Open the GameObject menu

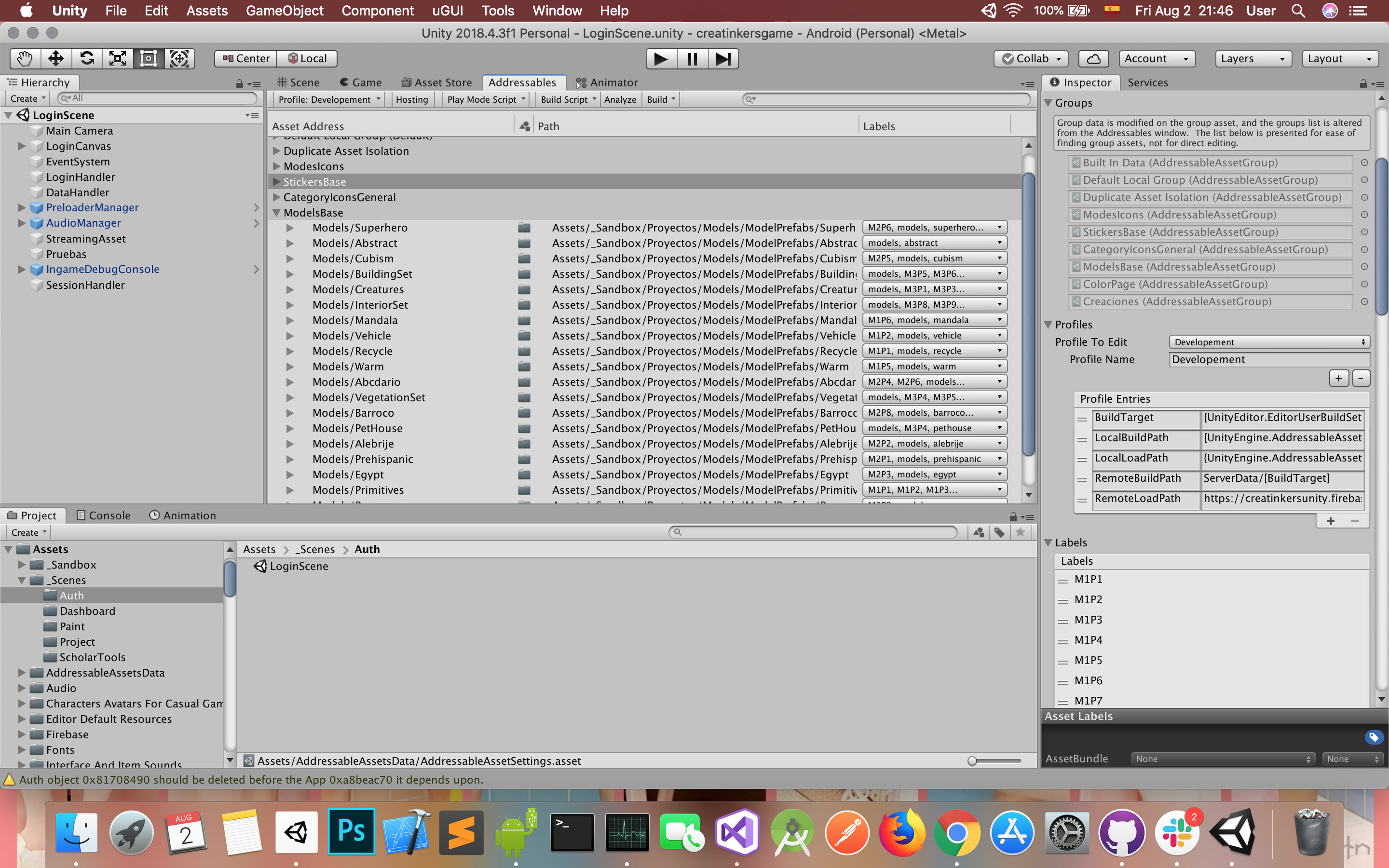point(285,10)
